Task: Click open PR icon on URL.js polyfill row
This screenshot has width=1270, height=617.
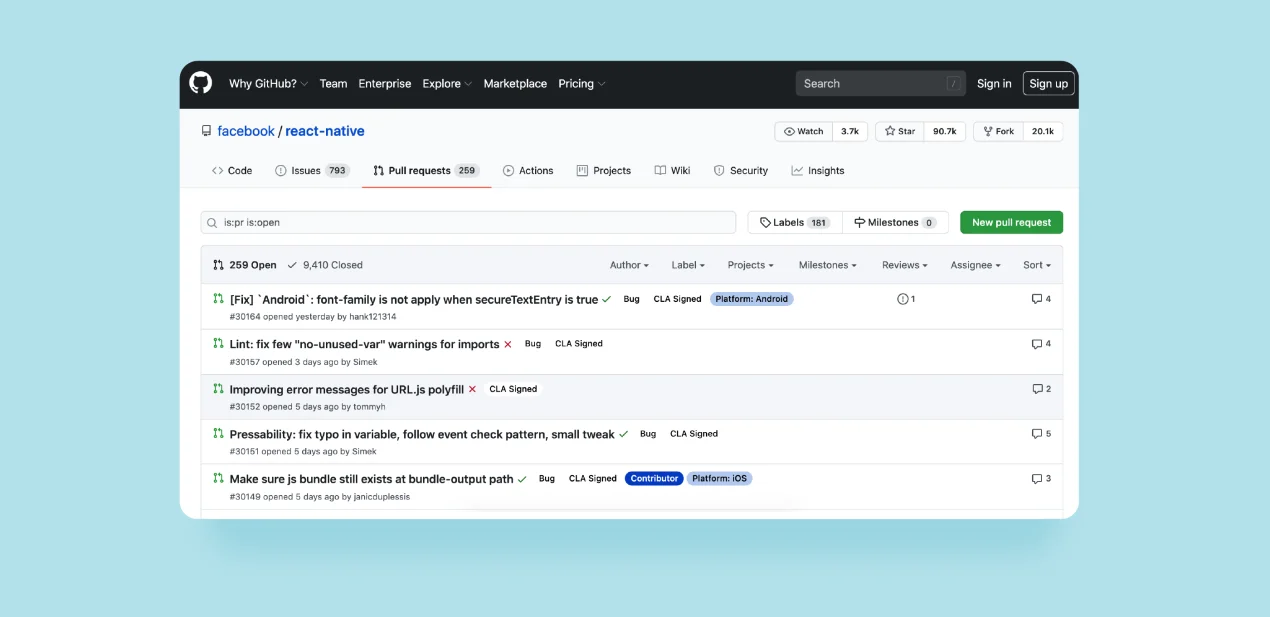Action: click(218, 388)
